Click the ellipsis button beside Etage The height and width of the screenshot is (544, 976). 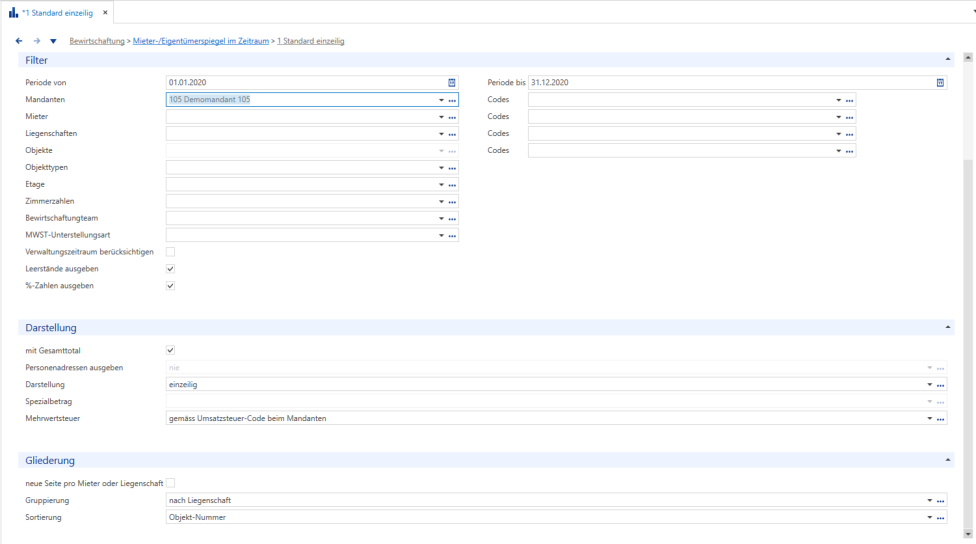pos(453,185)
